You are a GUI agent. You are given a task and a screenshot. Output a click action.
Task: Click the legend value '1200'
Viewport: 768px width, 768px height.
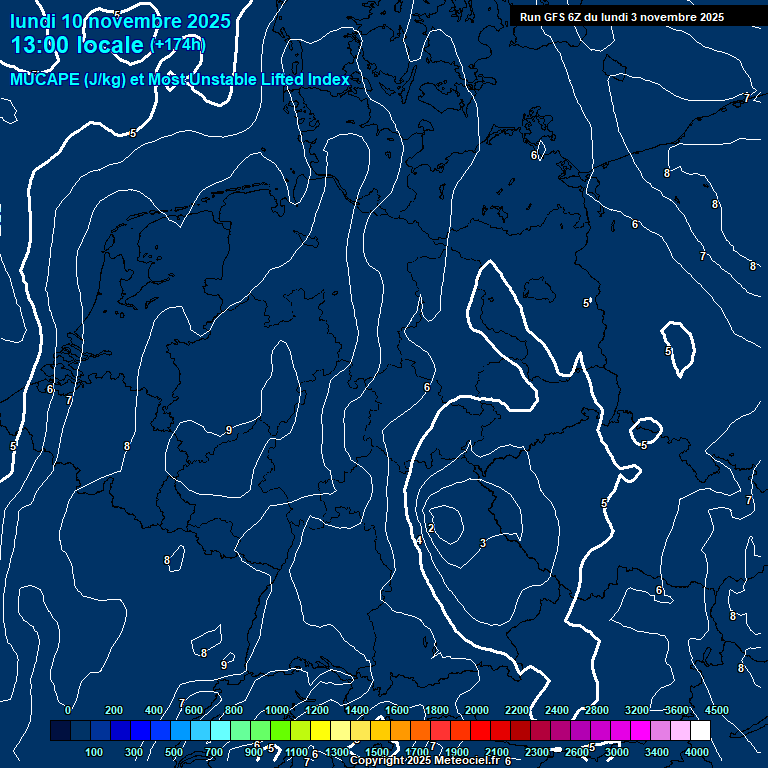click(317, 710)
